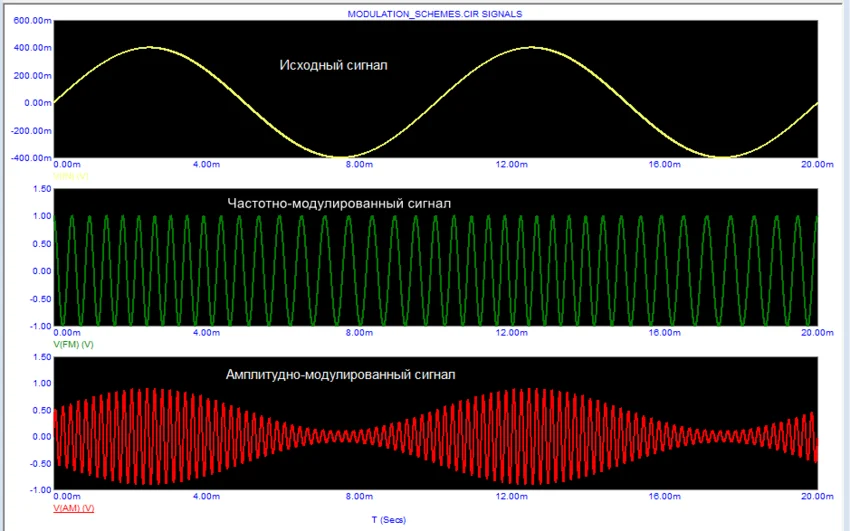
Task: Select the 'Амплитудно-модулированный сигнал' annotation
Action: pyautogui.click(x=340, y=374)
